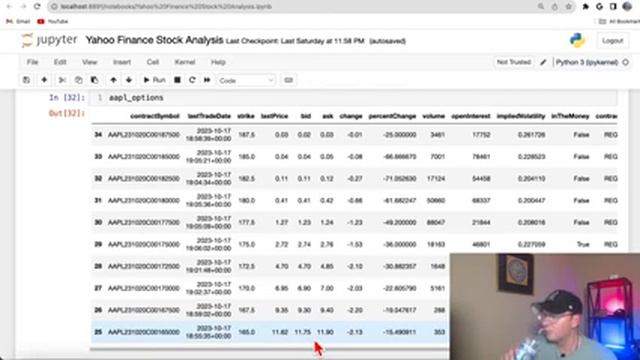Click the Out[32] output prompt area

[67, 113]
